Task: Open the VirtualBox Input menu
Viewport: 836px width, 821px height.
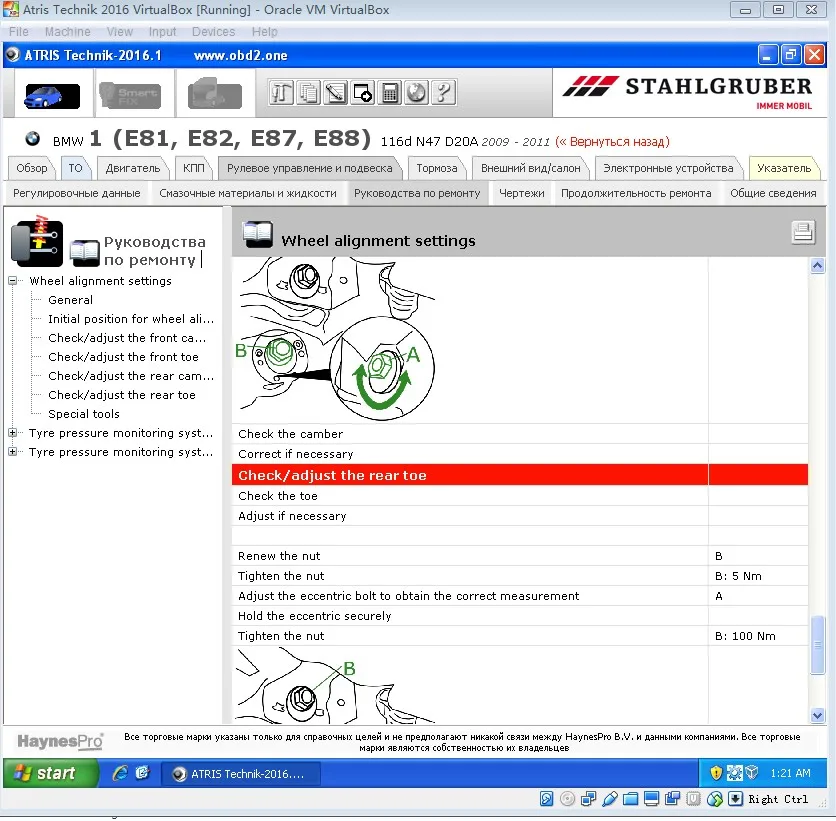Action: [x=162, y=32]
